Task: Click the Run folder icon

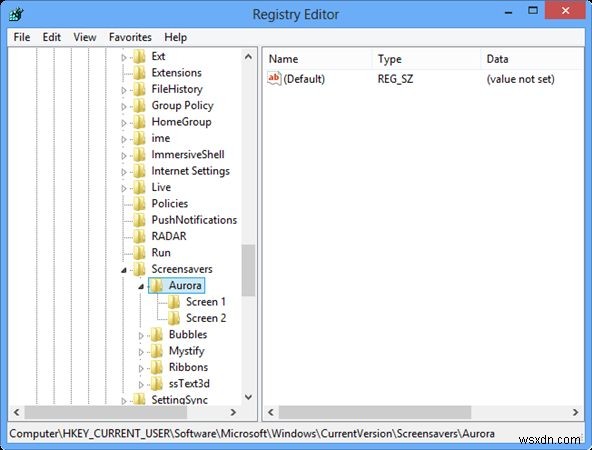Action: point(139,253)
